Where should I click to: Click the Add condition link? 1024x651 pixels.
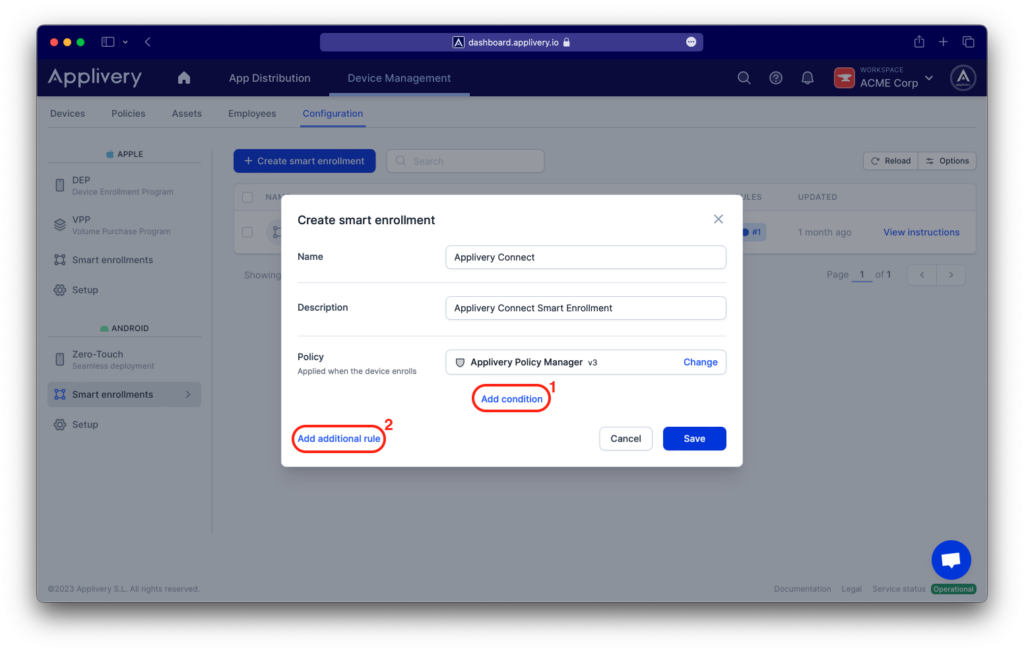511,399
